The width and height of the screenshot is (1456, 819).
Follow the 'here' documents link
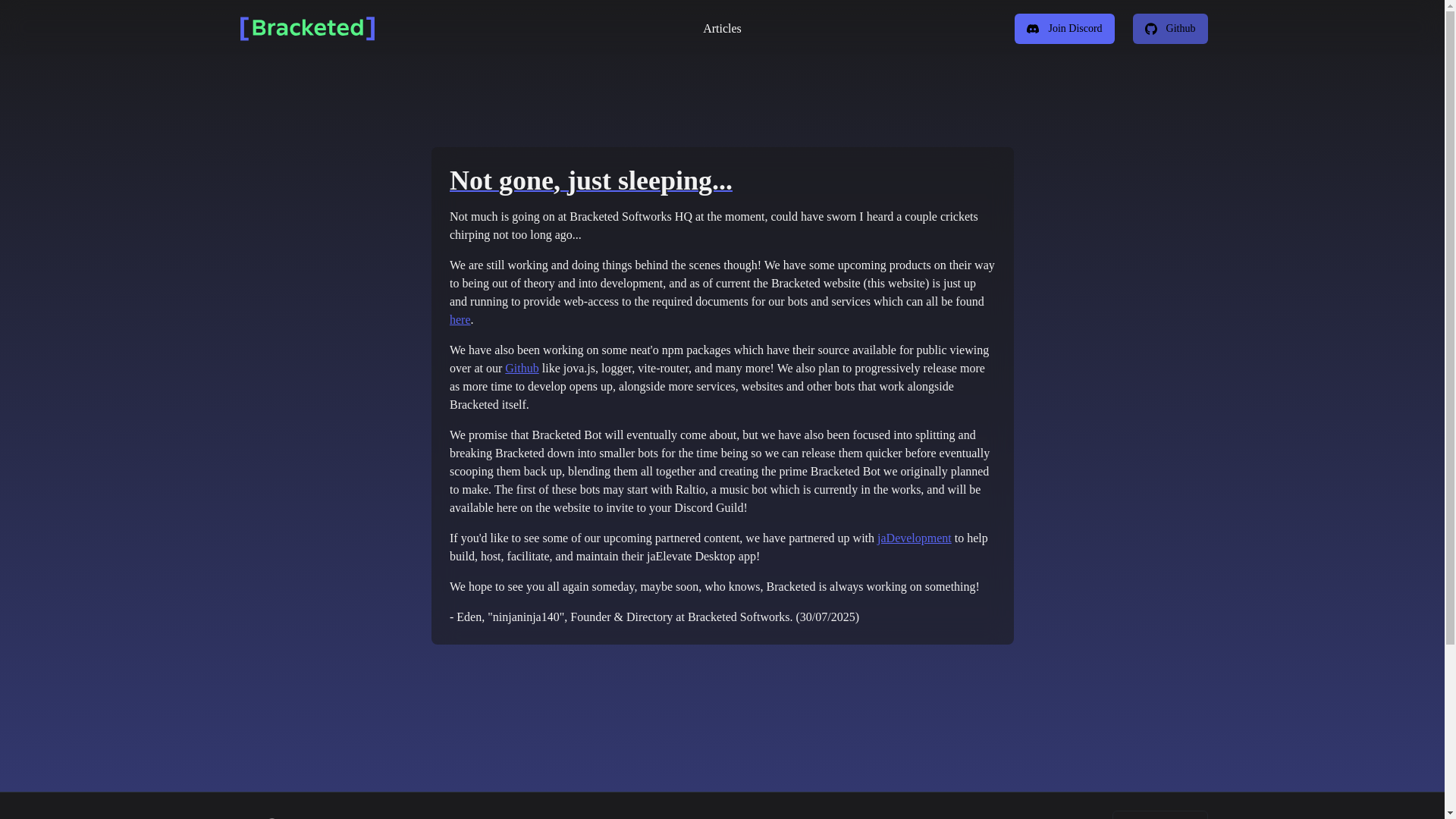(x=460, y=320)
